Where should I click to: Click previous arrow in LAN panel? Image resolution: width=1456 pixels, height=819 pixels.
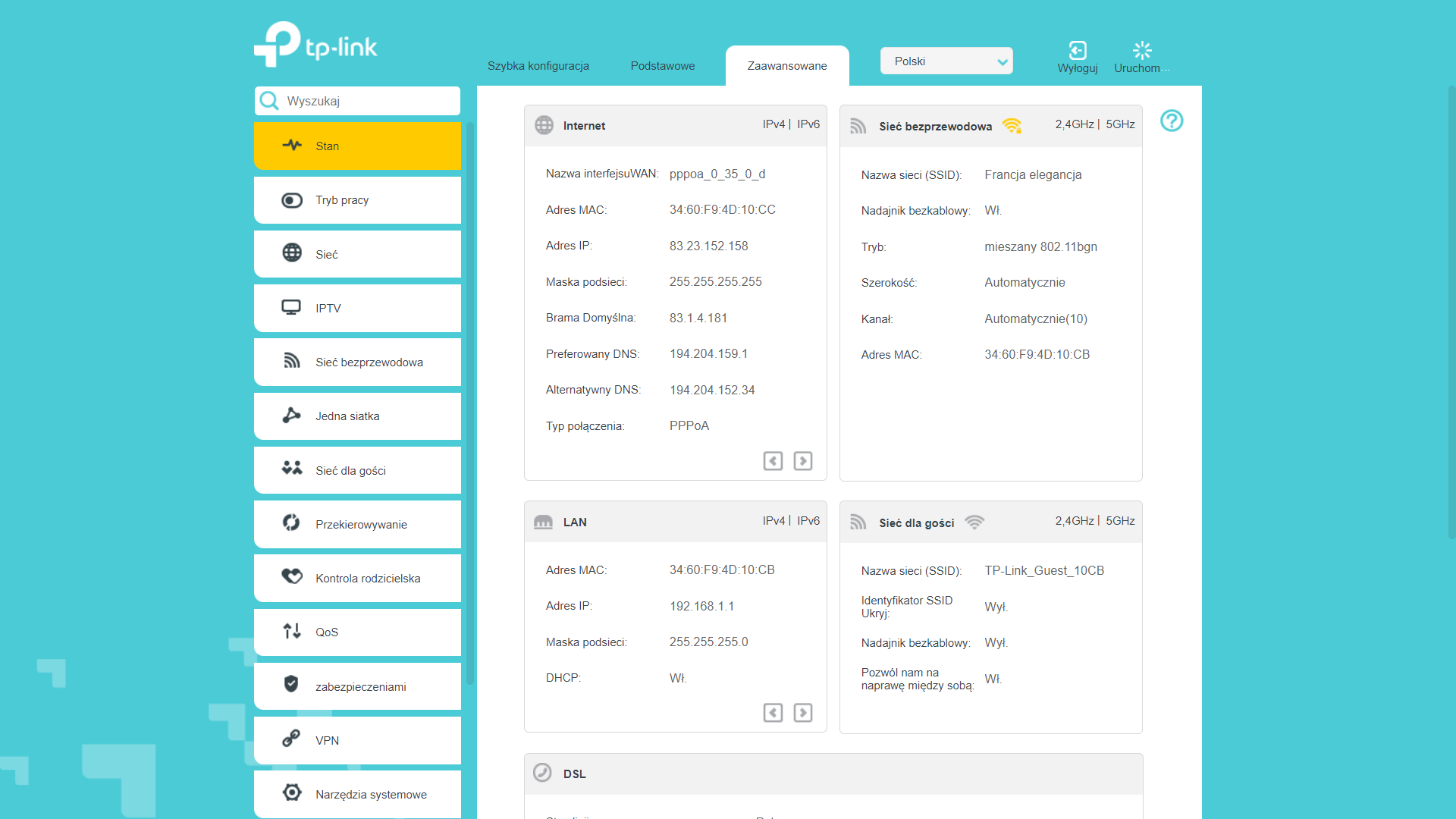coord(773,713)
